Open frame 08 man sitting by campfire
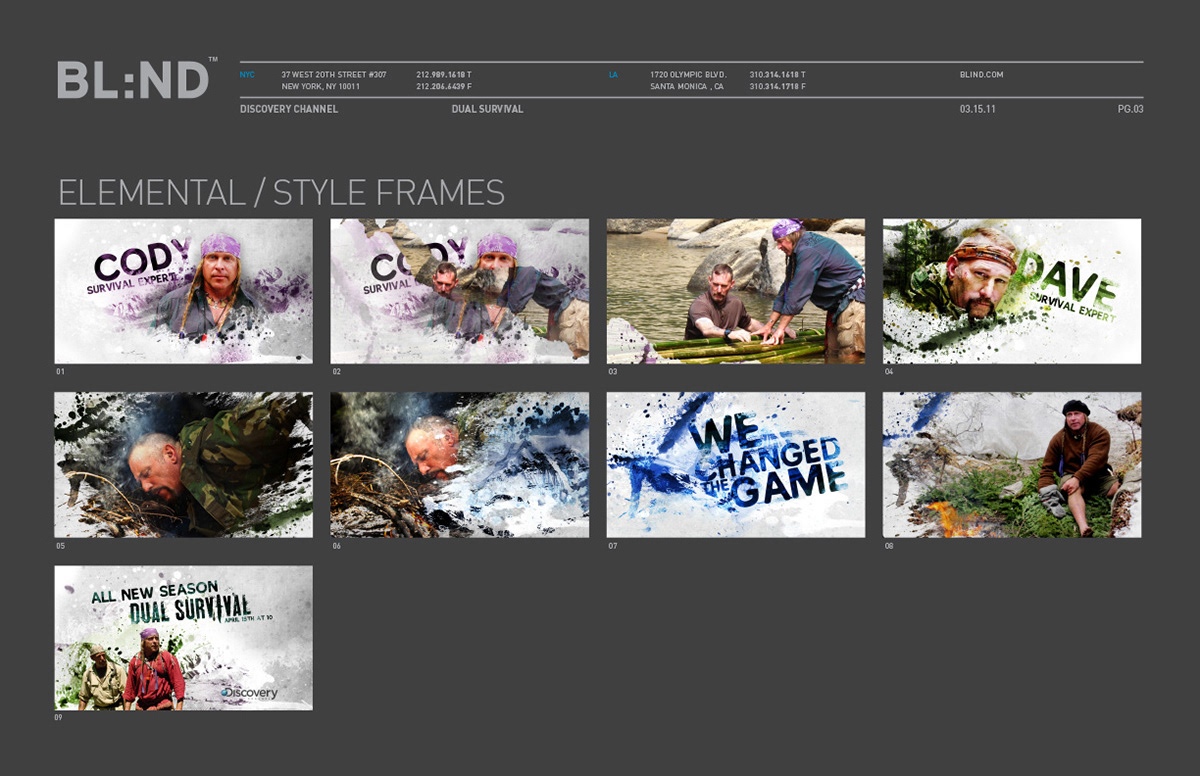This screenshot has width=1200, height=776. pos(1012,465)
